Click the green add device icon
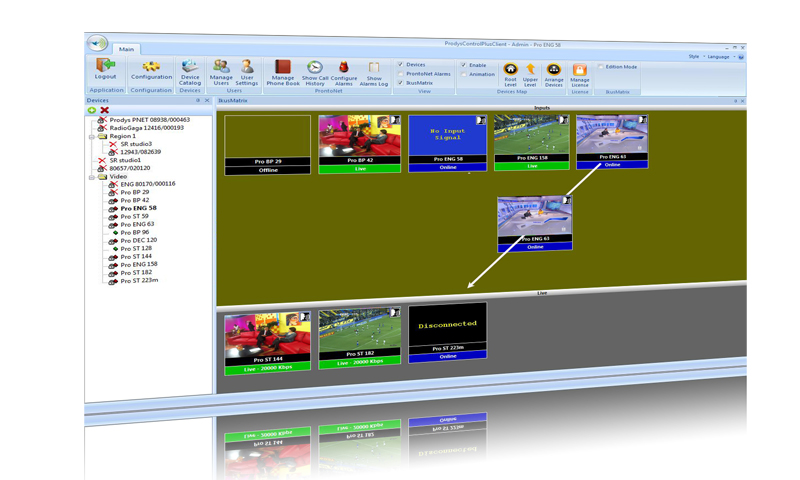 coord(92,110)
